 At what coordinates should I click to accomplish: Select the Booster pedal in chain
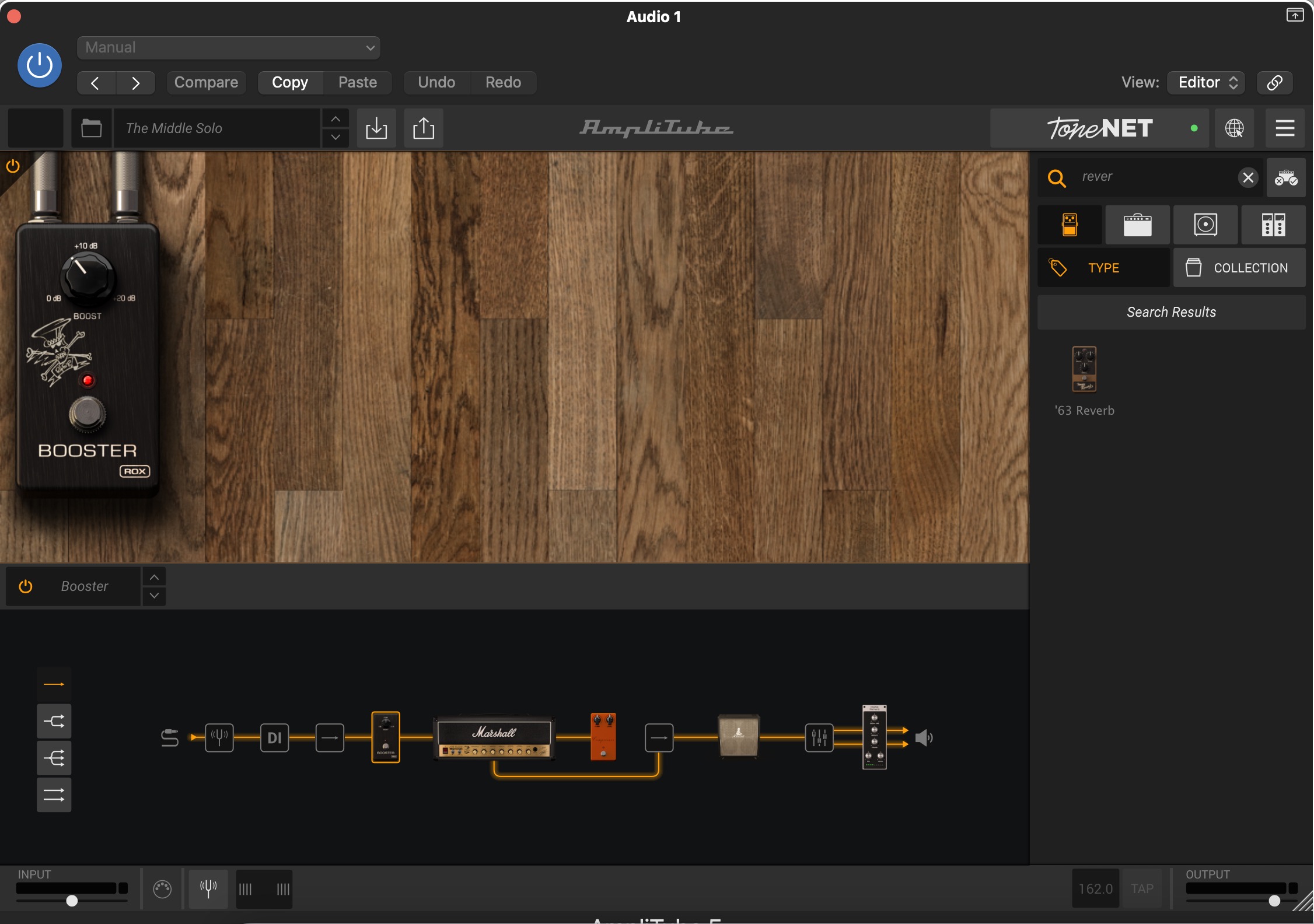(x=386, y=737)
